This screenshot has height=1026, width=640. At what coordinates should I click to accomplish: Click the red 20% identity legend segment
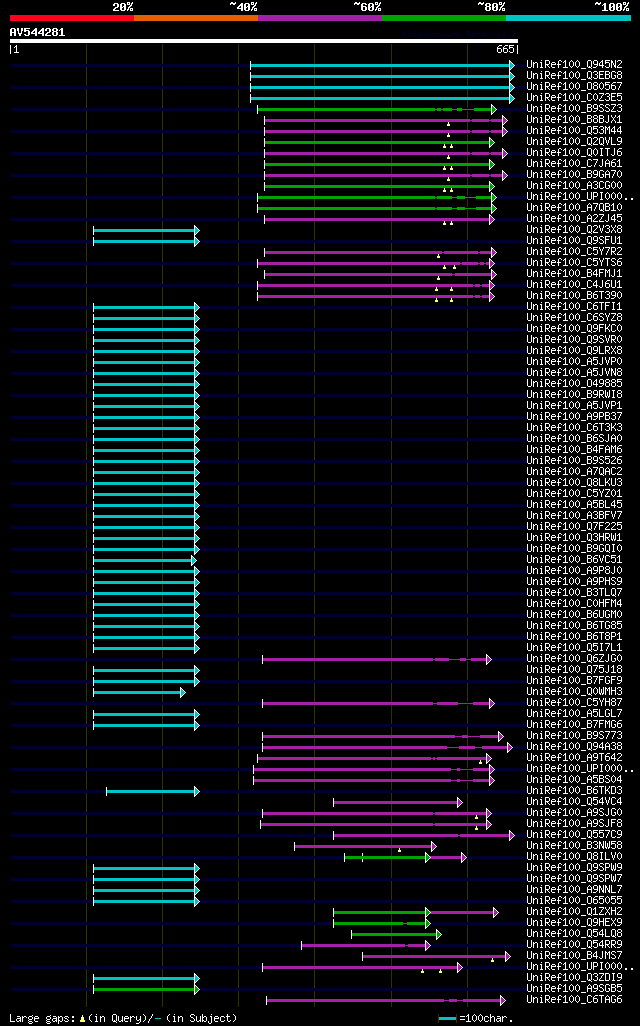click(x=72, y=18)
